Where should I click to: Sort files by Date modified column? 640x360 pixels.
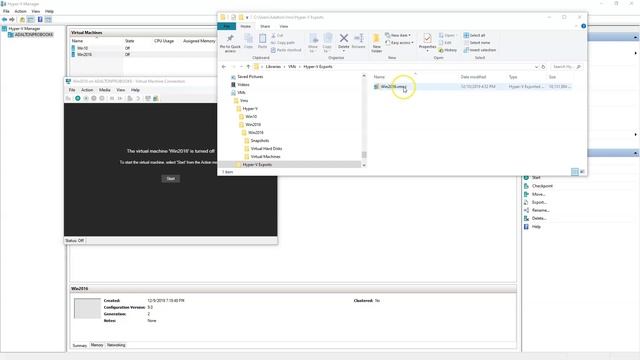click(x=473, y=77)
